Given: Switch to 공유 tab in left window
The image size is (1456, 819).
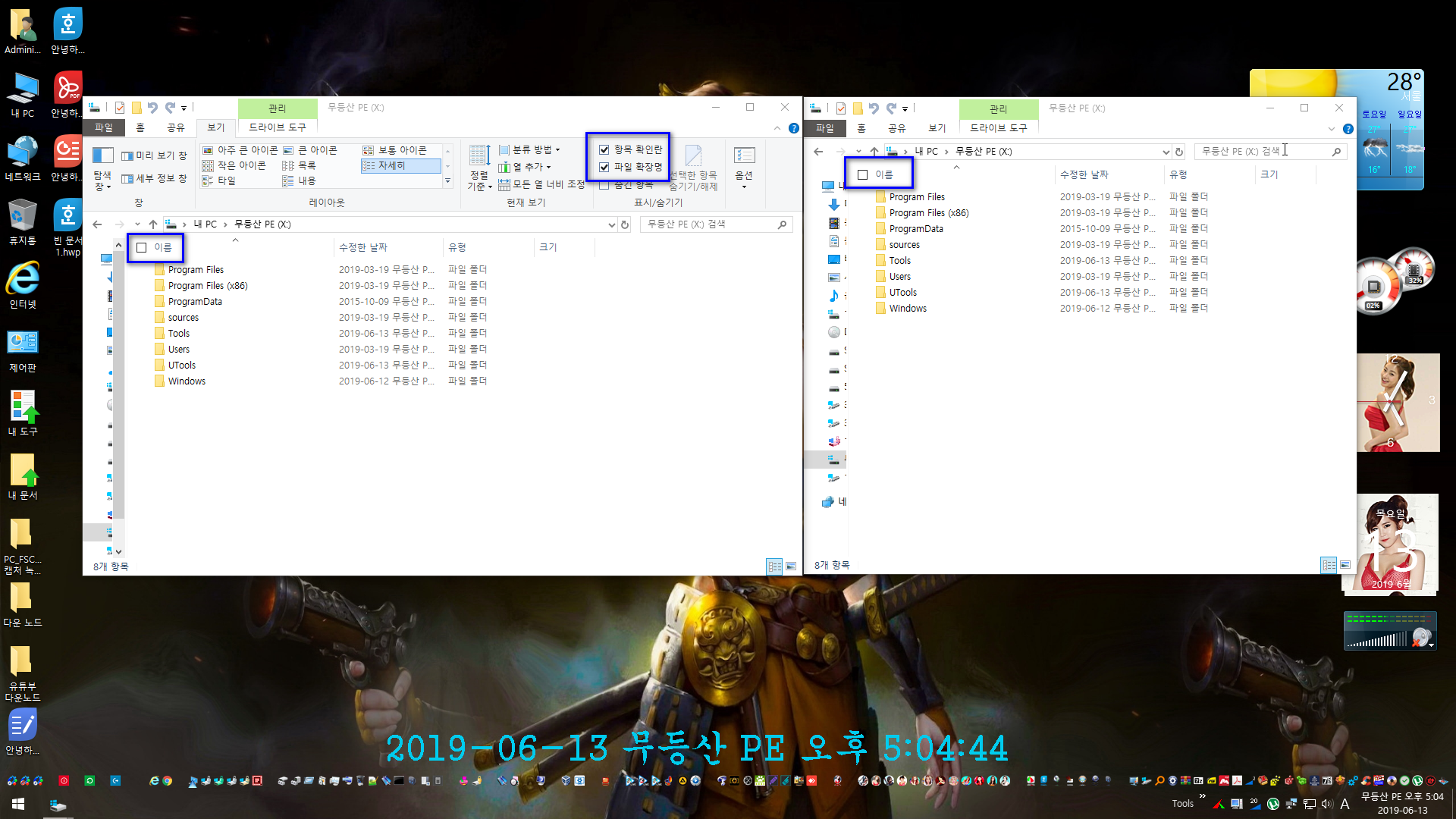Looking at the screenshot, I should tap(176, 127).
